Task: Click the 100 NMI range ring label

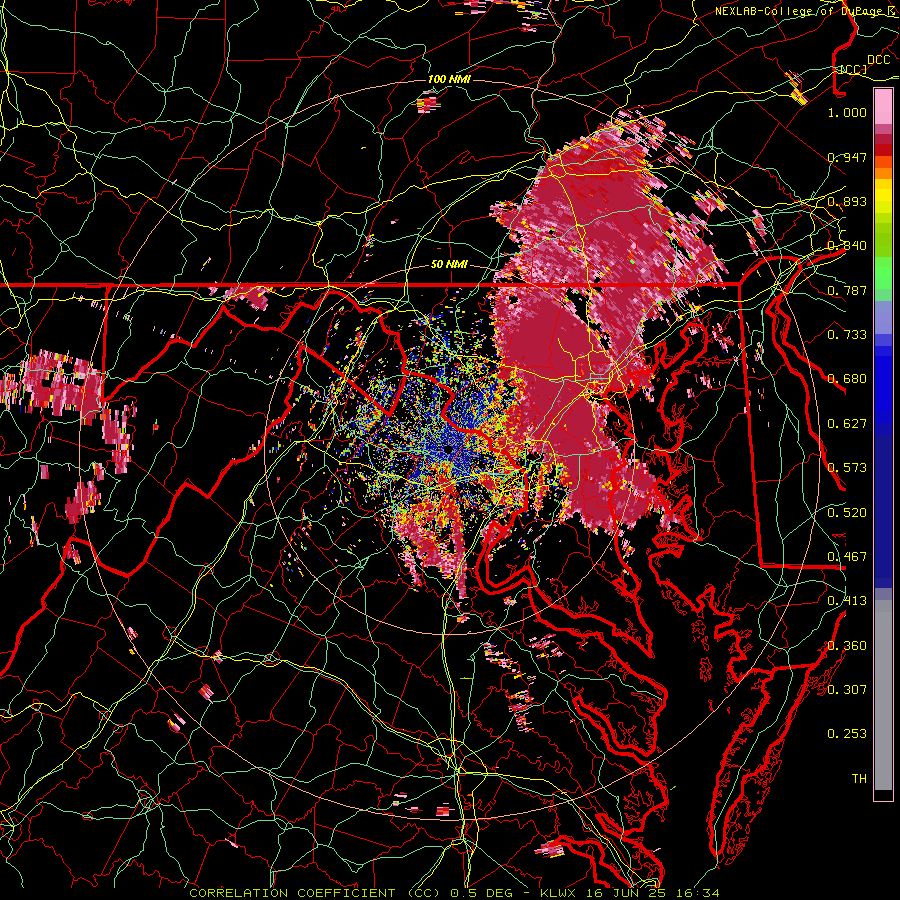Action: tap(449, 79)
